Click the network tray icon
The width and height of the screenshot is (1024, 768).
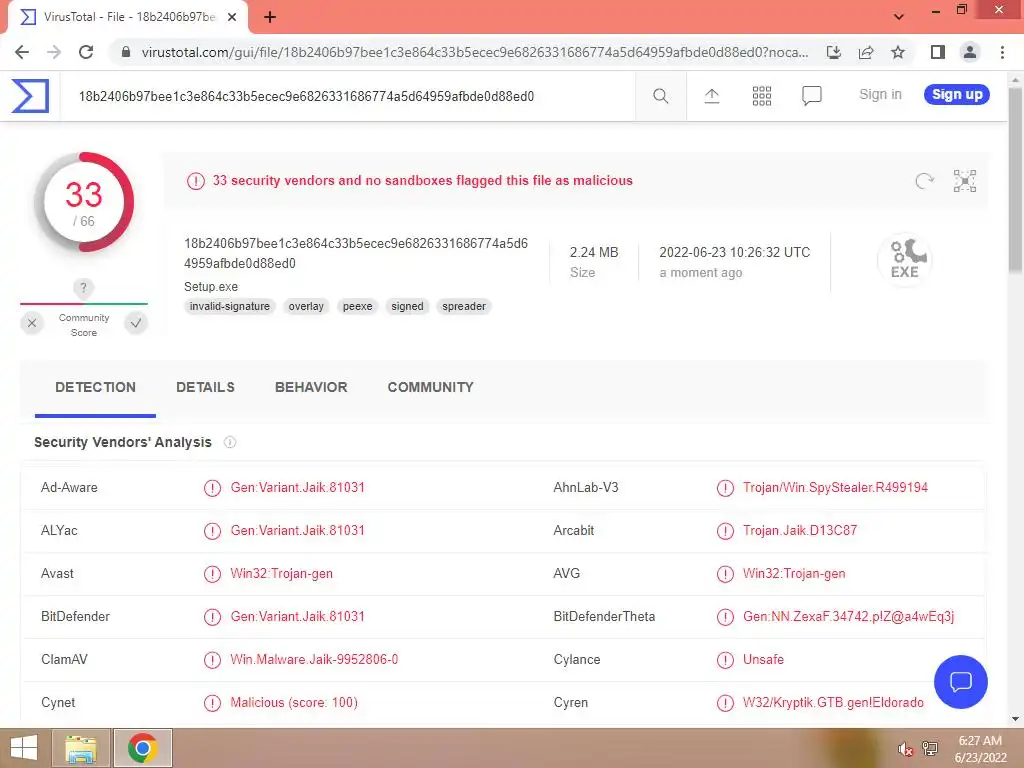point(930,749)
